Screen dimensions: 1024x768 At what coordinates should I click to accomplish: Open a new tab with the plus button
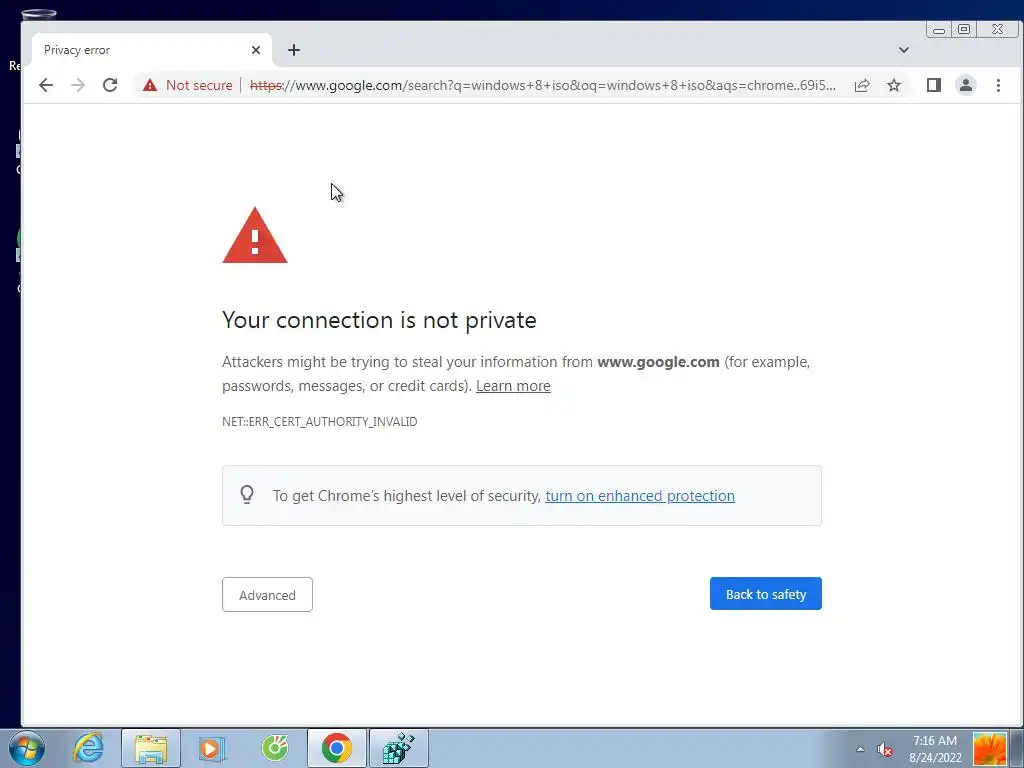click(294, 50)
